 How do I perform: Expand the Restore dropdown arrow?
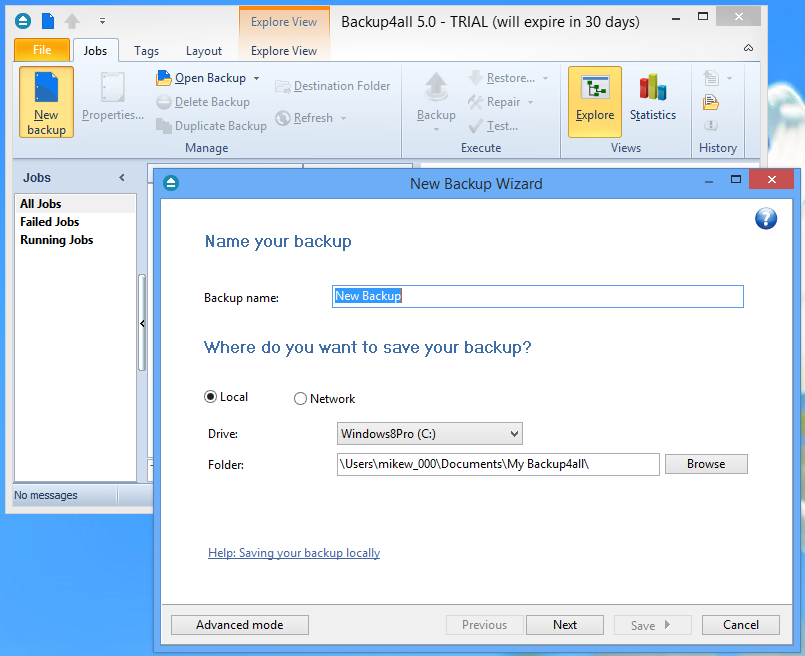click(x=545, y=79)
